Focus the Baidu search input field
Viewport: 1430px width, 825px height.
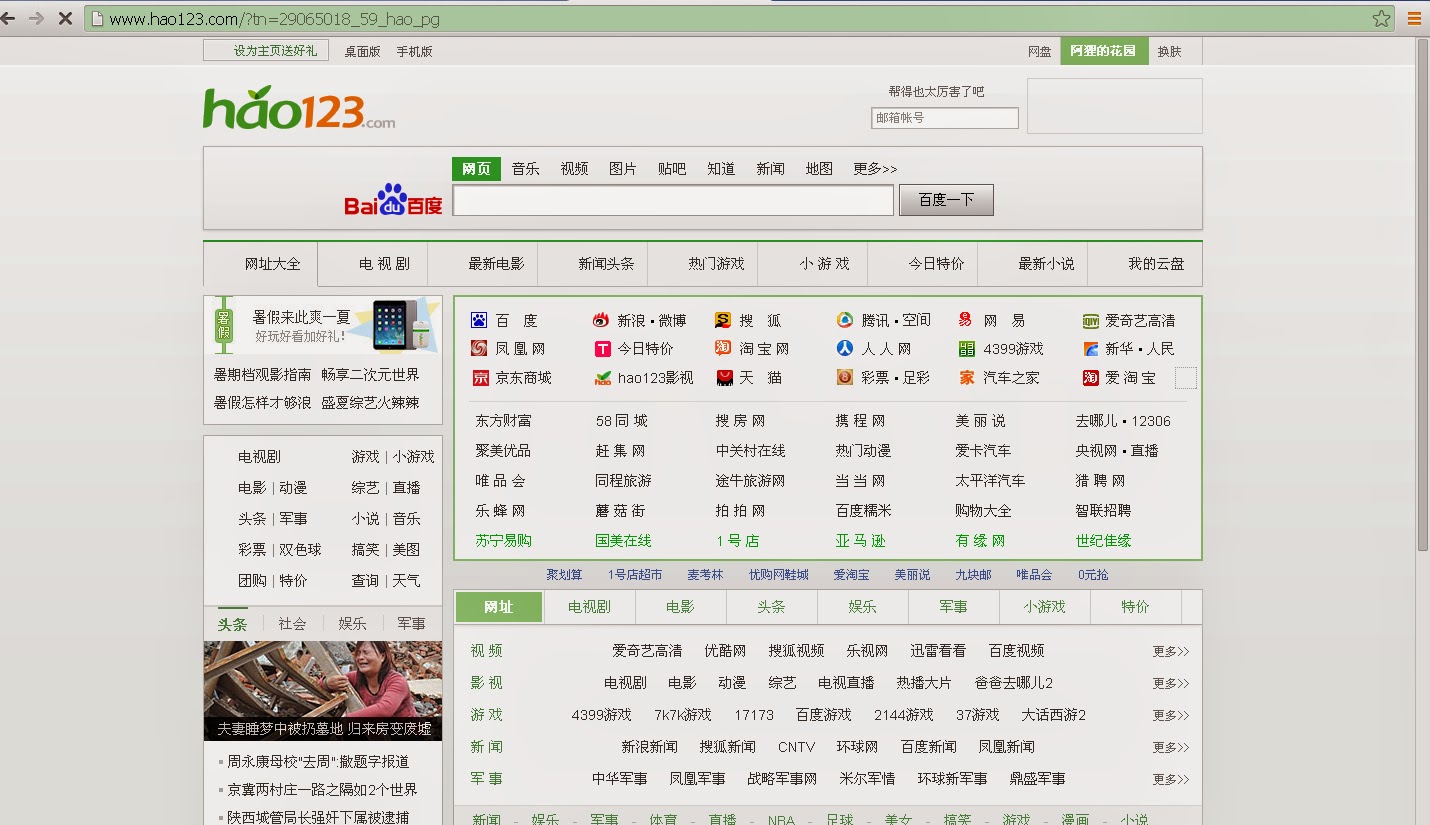[673, 200]
